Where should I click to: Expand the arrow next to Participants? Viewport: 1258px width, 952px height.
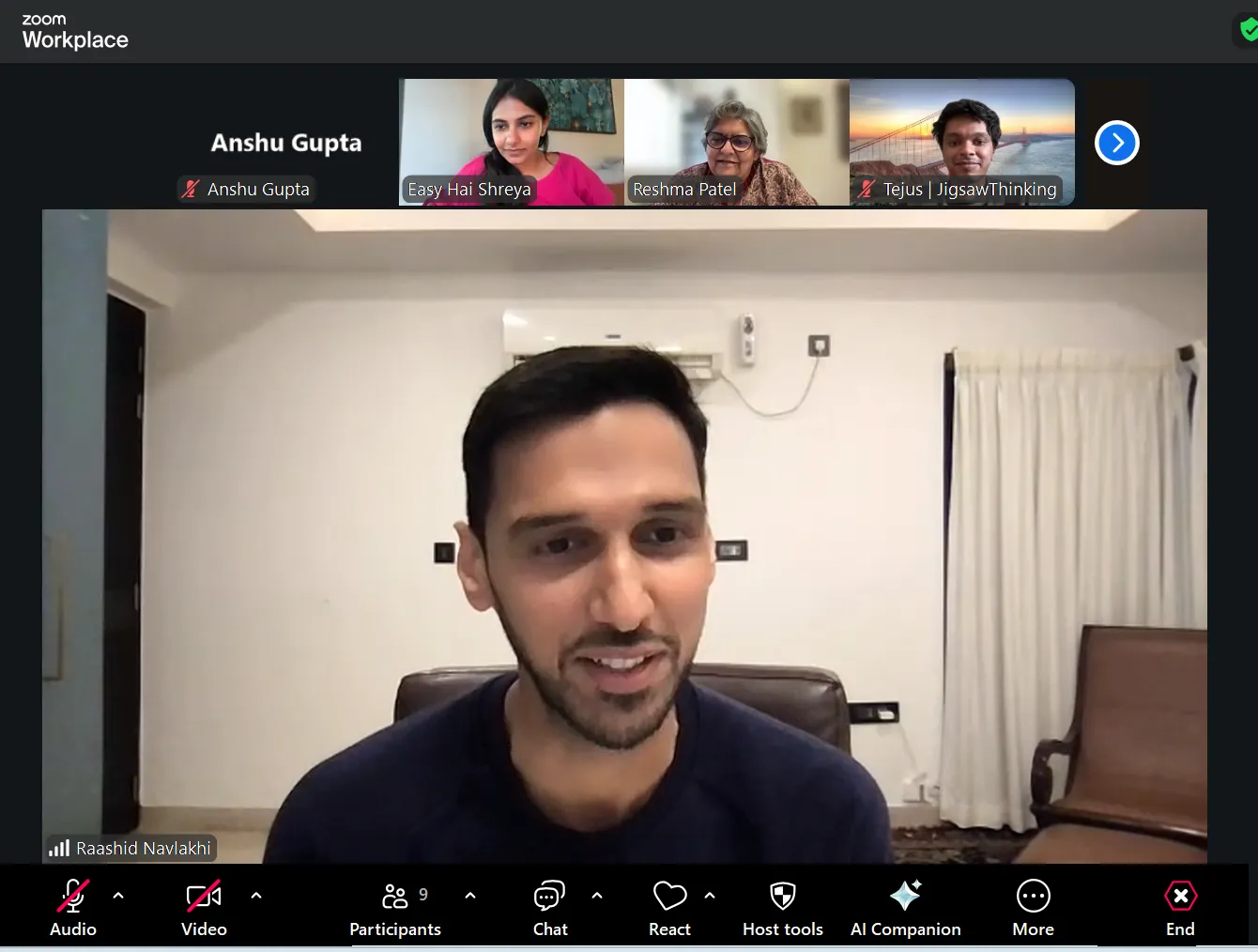click(470, 896)
